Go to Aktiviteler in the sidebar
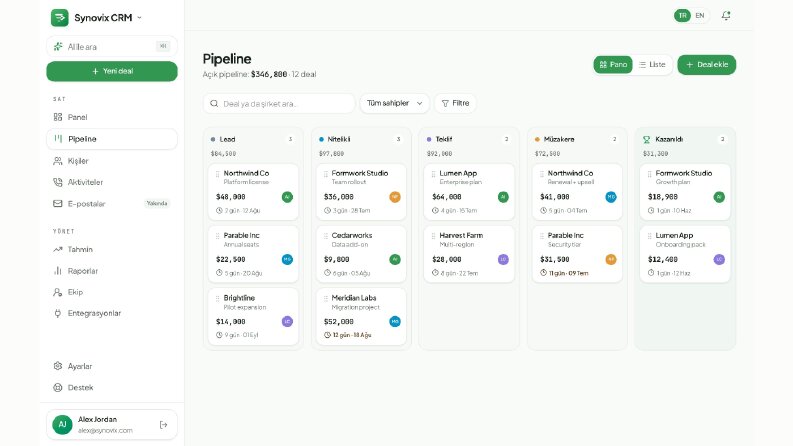 coord(112,182)
